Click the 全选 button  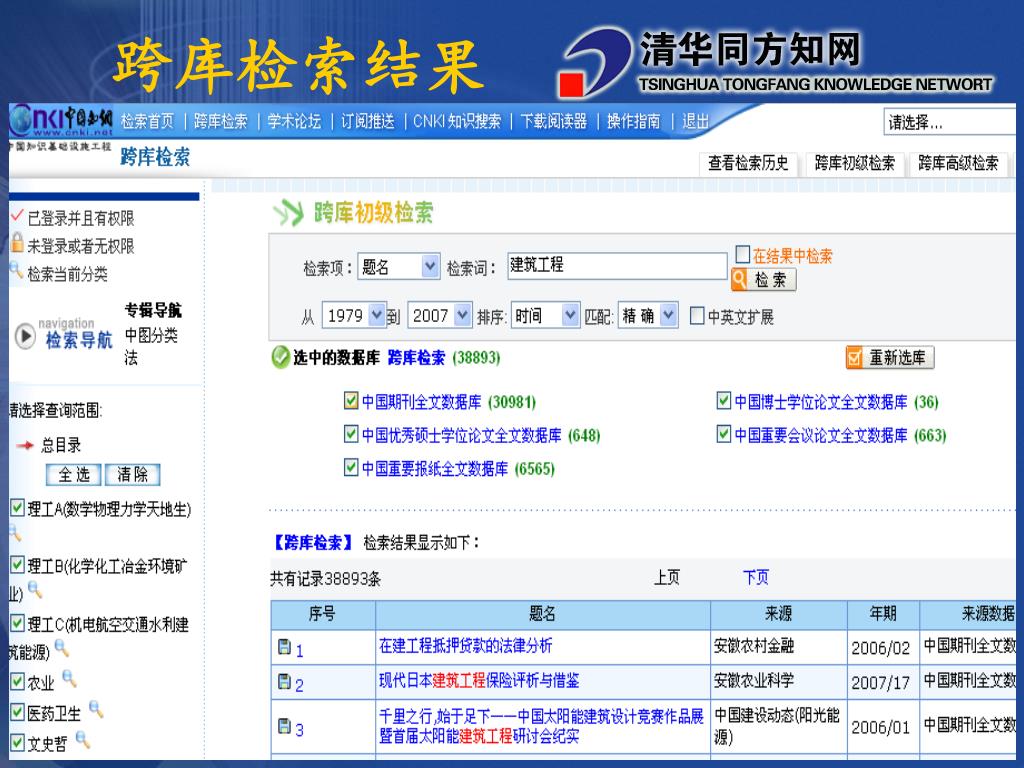(74, 475)
